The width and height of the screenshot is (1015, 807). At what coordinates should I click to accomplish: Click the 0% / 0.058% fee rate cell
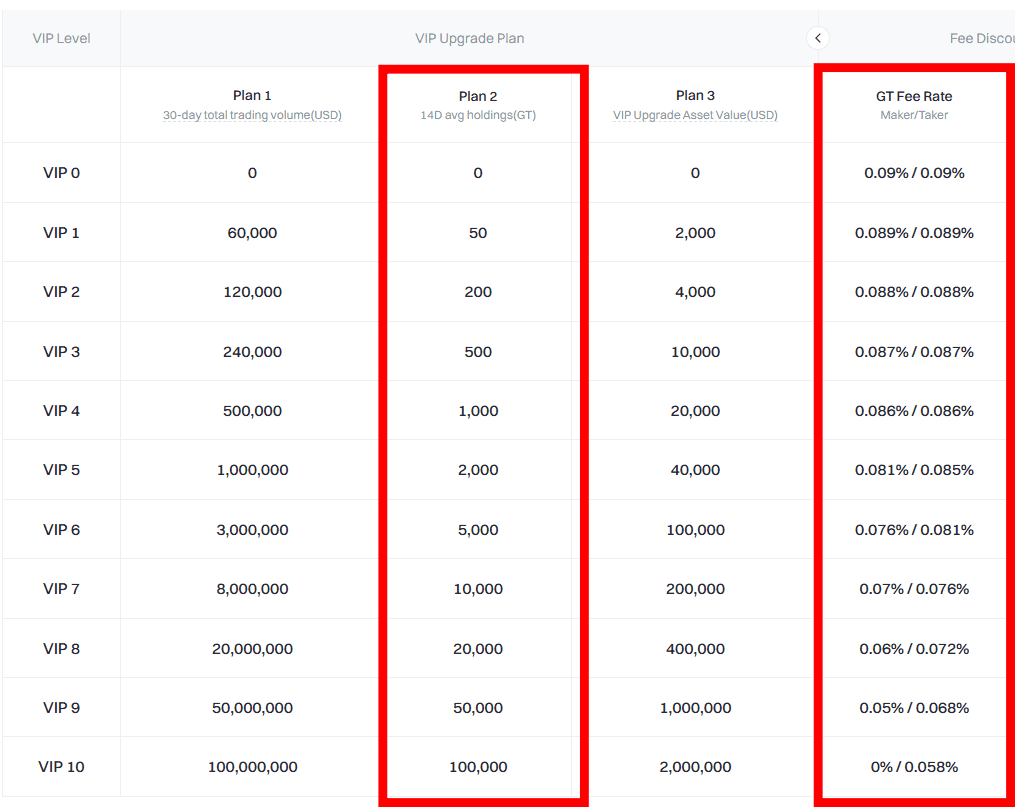click(914, 767)
